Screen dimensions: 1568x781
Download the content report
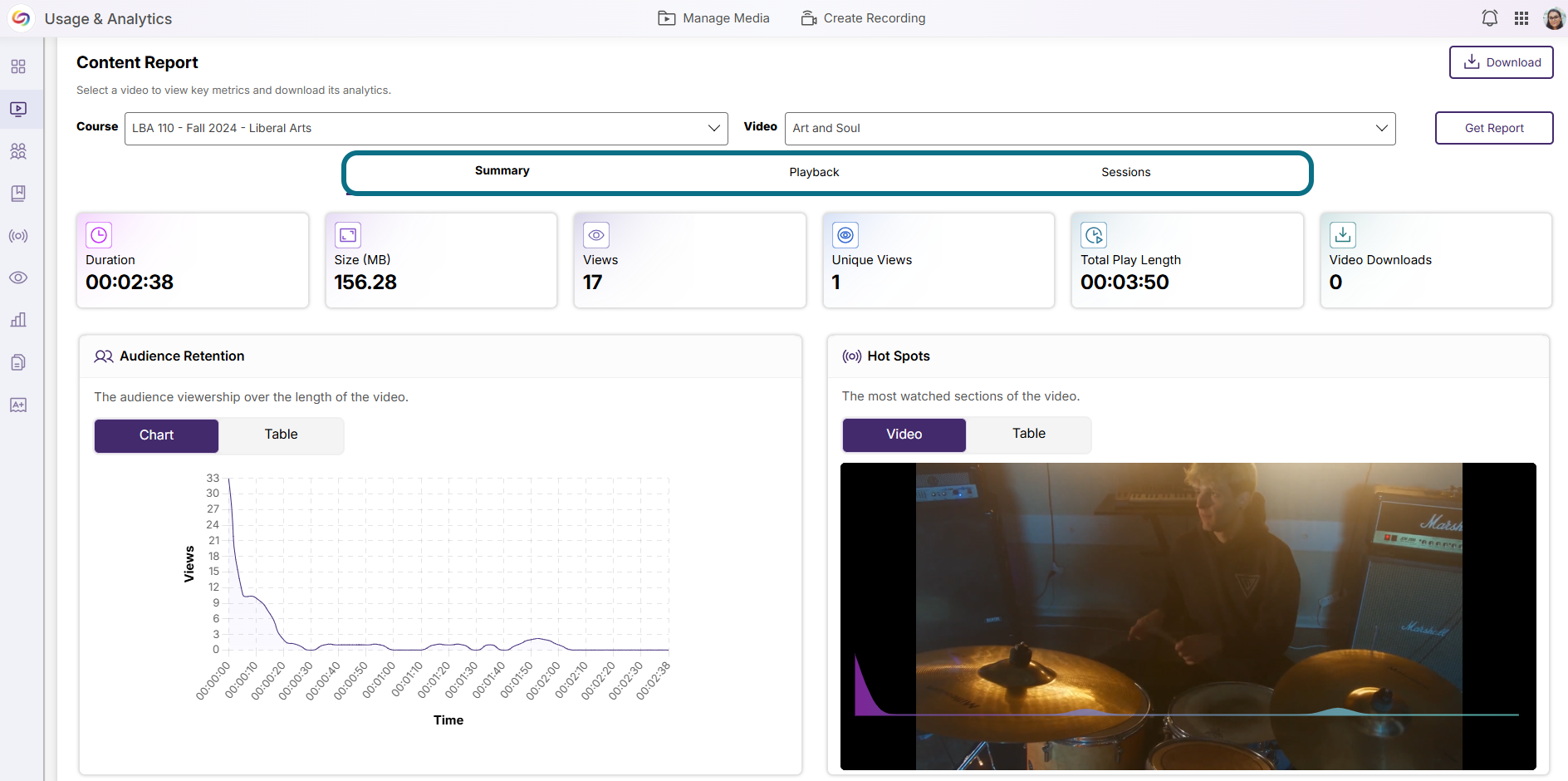[1502, 62]
